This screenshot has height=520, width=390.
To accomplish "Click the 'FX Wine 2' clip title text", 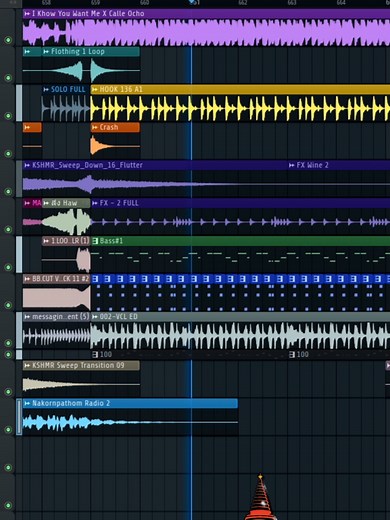I will coord(312,165).
